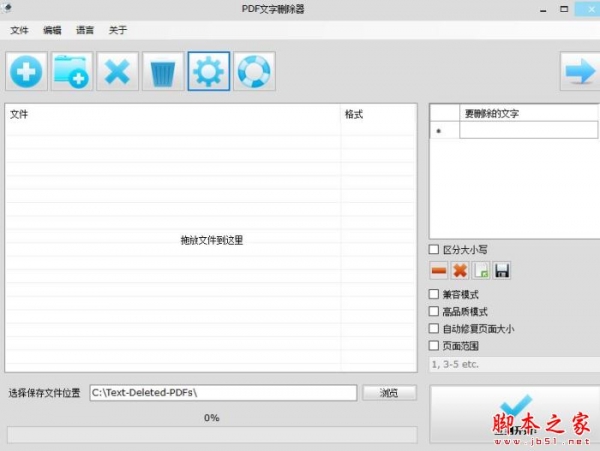Click the floppy disk save list icon
Viewport: 600px width, 451px height.
point(502,271)
